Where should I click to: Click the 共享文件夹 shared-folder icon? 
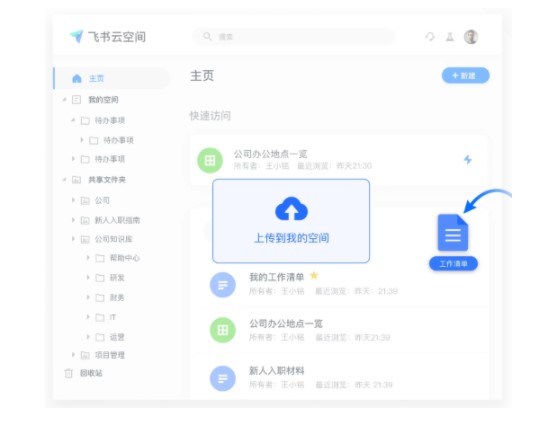pos(76,180)
